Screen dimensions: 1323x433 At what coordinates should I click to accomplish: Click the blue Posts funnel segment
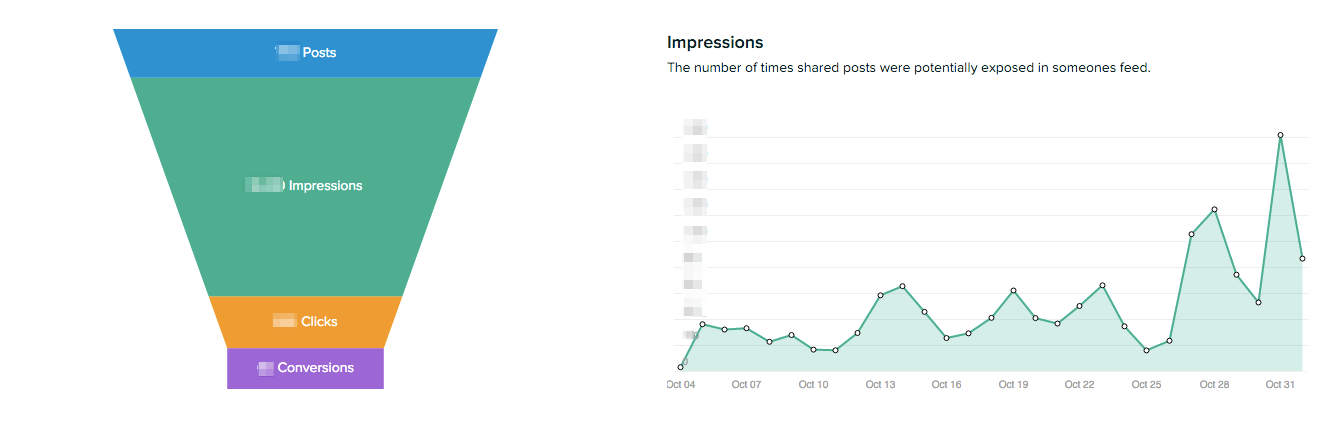point(305,53)
